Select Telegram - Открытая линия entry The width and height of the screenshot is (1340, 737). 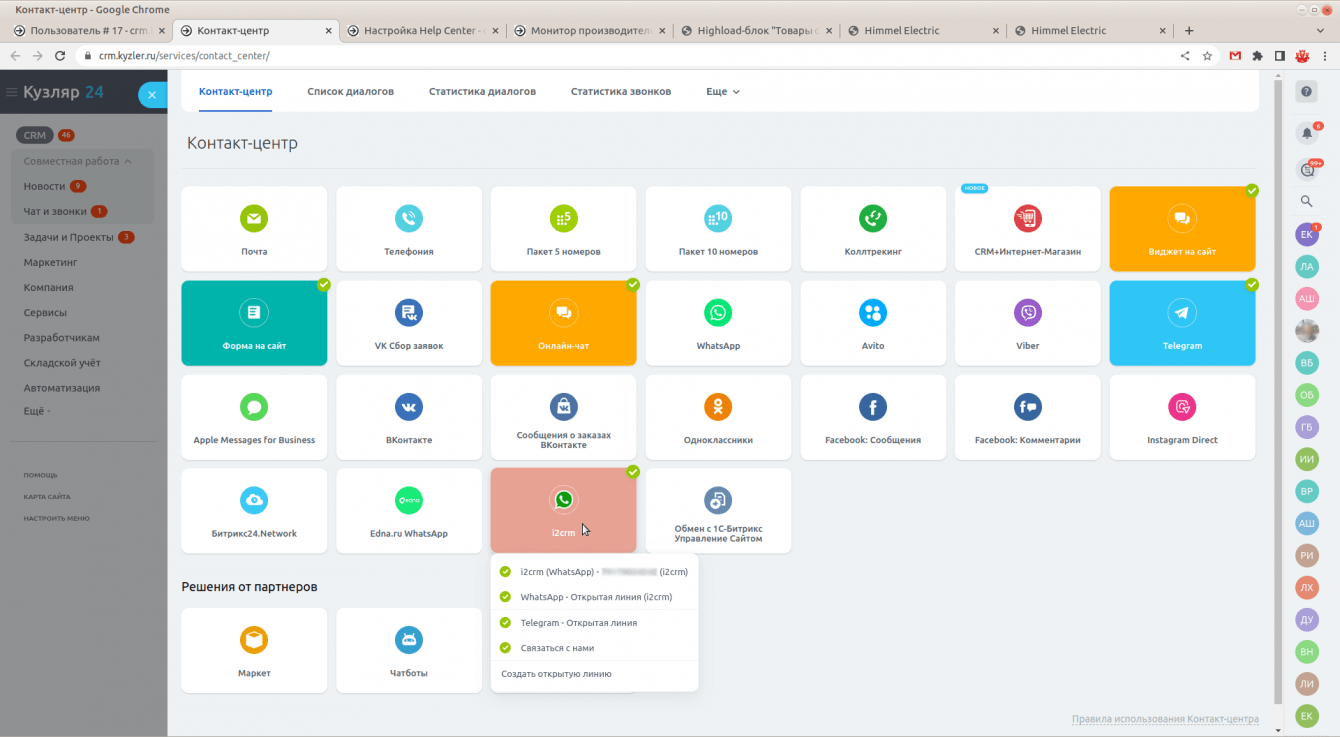point(594,623)
